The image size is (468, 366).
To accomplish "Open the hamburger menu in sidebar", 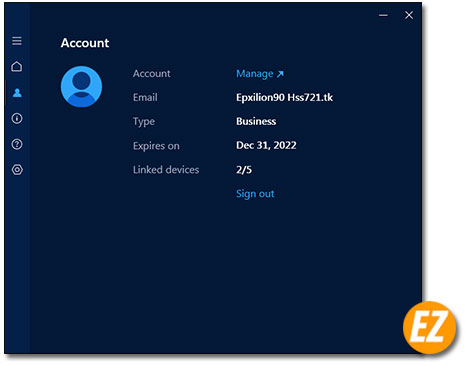I will click(x=17, y=41).
